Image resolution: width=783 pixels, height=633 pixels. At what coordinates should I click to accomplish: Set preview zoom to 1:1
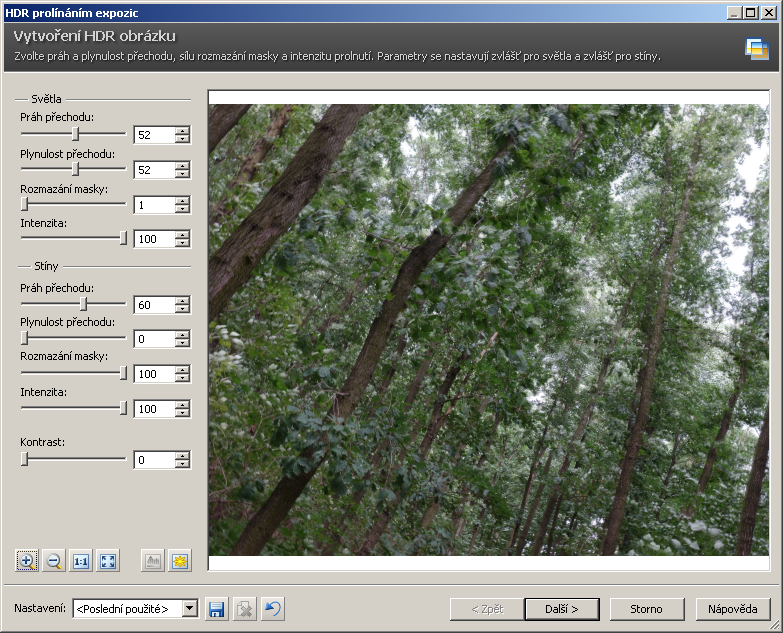click(x=81, y=561)
